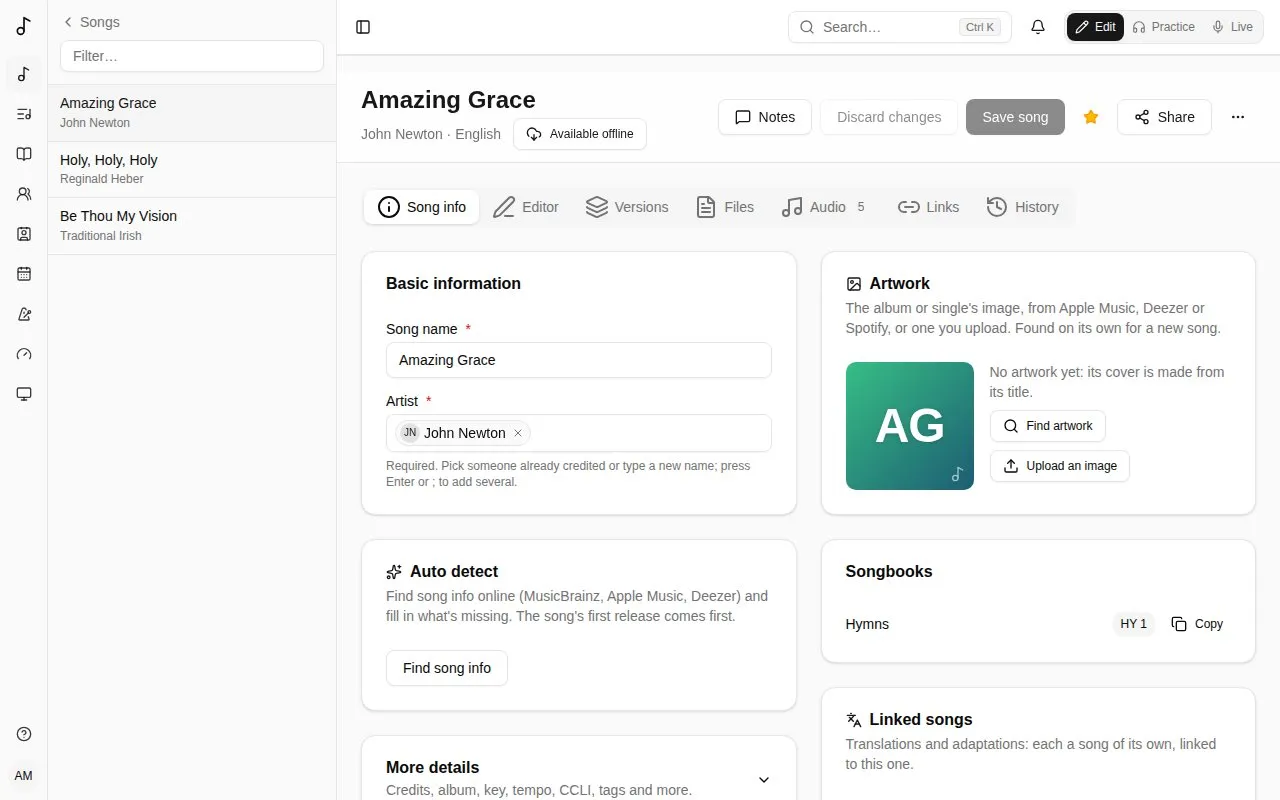The width and height of the screenshot is (1280, 800).
Task: Toggle Available offline
Action: pyautogui.click(x=580, y=134)
